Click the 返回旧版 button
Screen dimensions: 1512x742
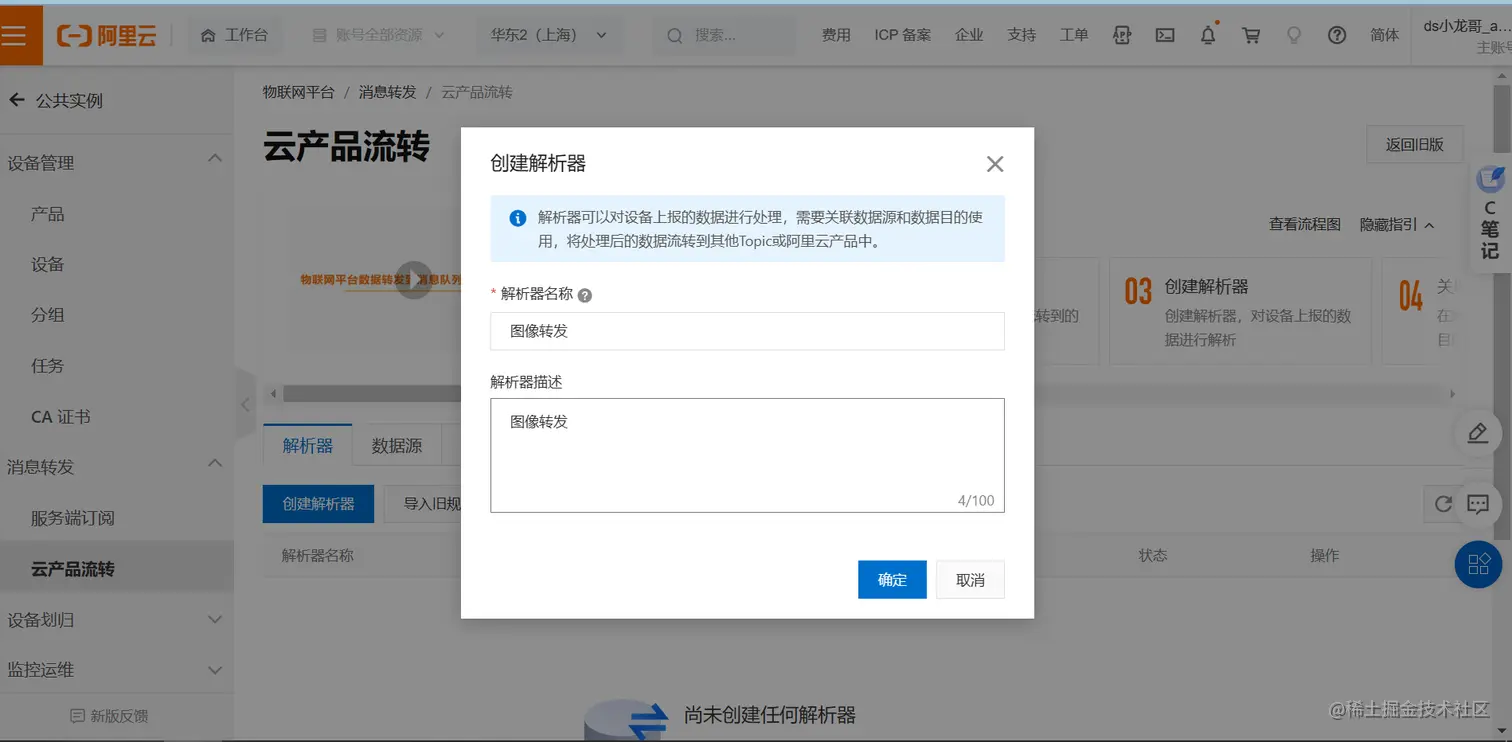click(1414, 144)
